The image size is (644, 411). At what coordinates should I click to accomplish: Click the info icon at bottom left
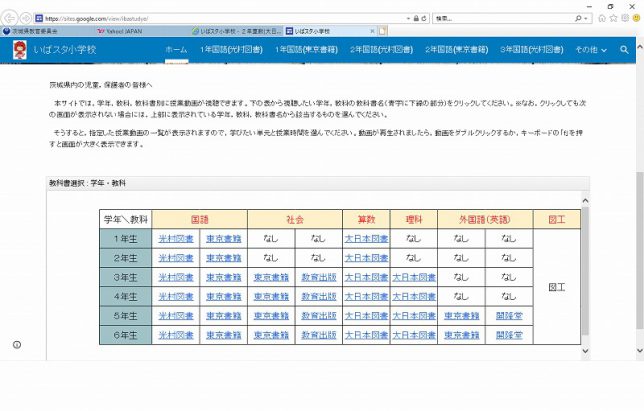tap(17, 344)
